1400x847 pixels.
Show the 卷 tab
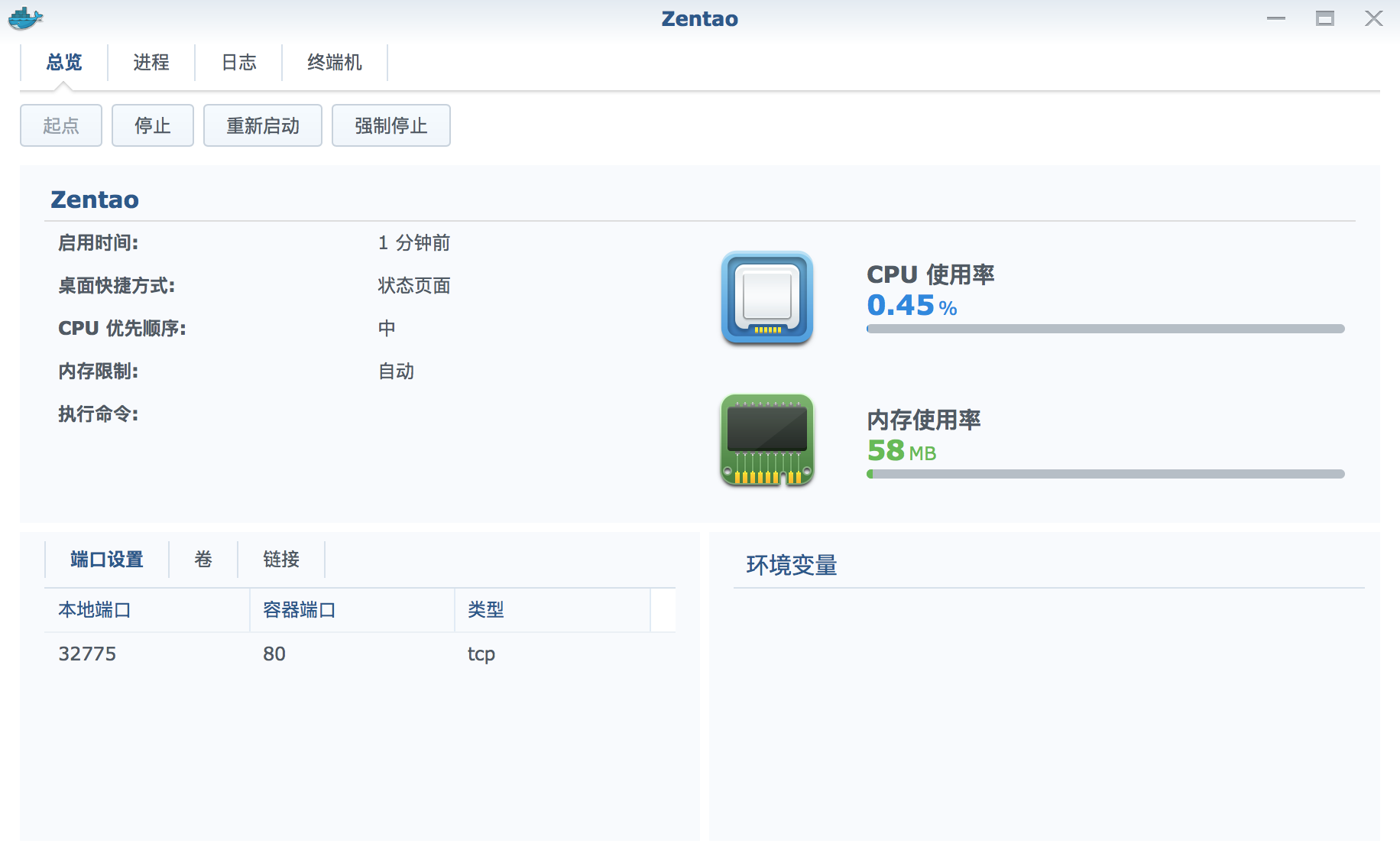(203, 560)
